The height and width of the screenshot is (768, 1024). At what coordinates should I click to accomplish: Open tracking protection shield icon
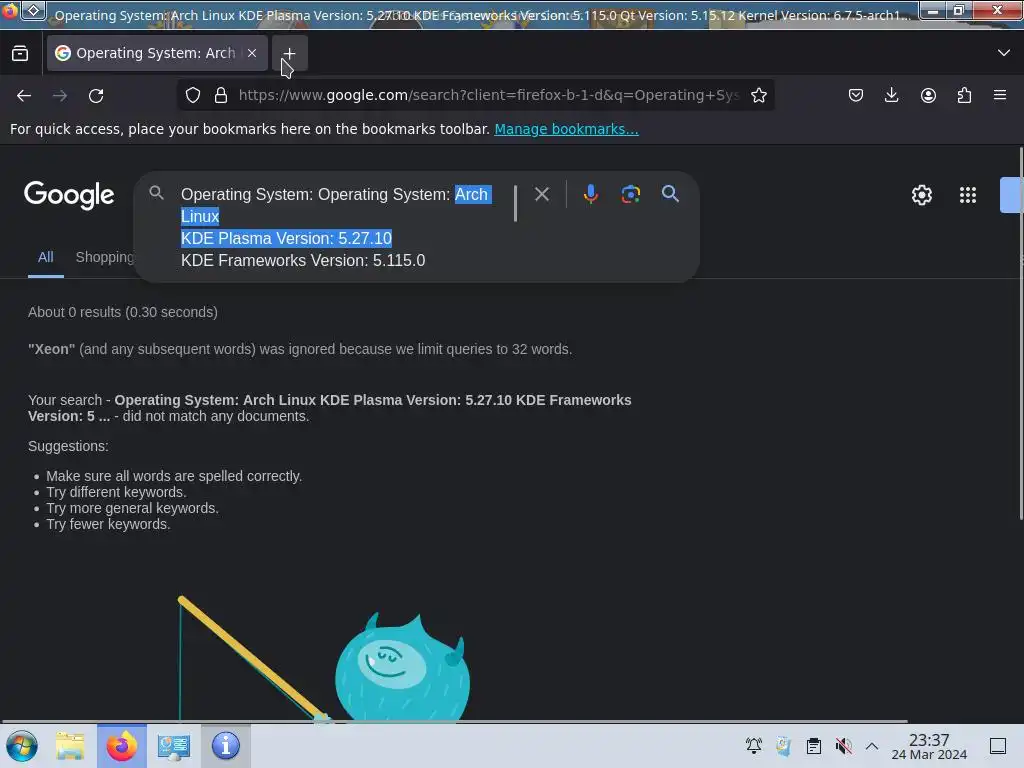[x=193, y=95]
